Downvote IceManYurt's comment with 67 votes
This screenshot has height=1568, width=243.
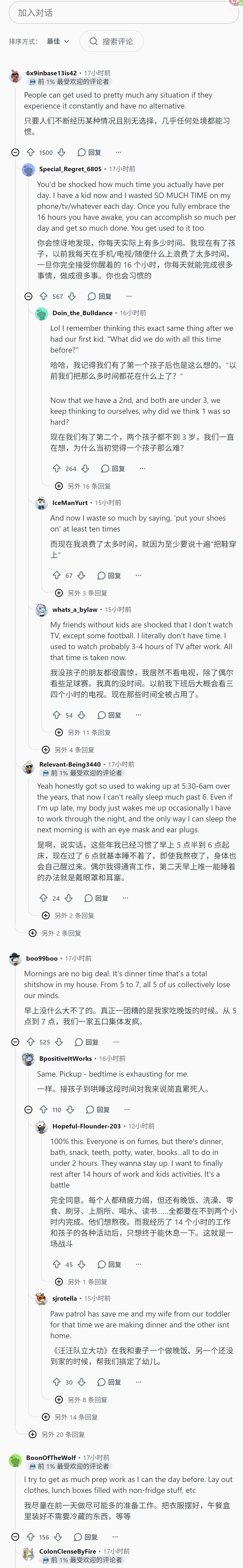(x=82, y=575)
